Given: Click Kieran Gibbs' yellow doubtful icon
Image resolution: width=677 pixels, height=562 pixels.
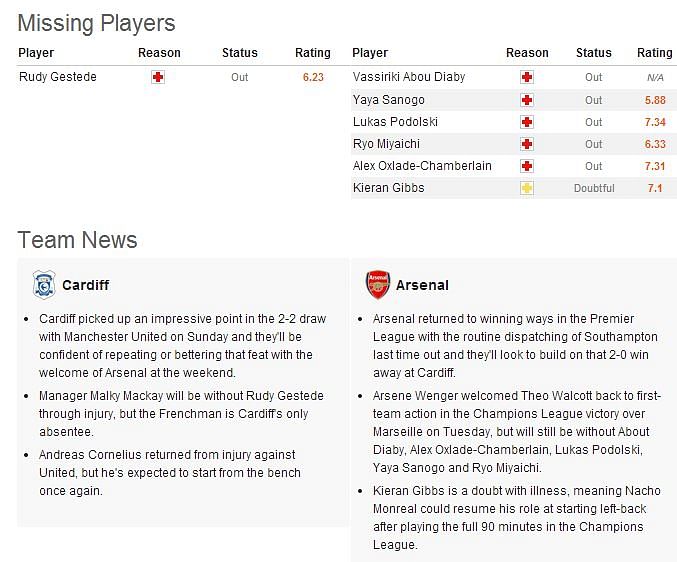Looking at the screenshot, I should 527,188.
